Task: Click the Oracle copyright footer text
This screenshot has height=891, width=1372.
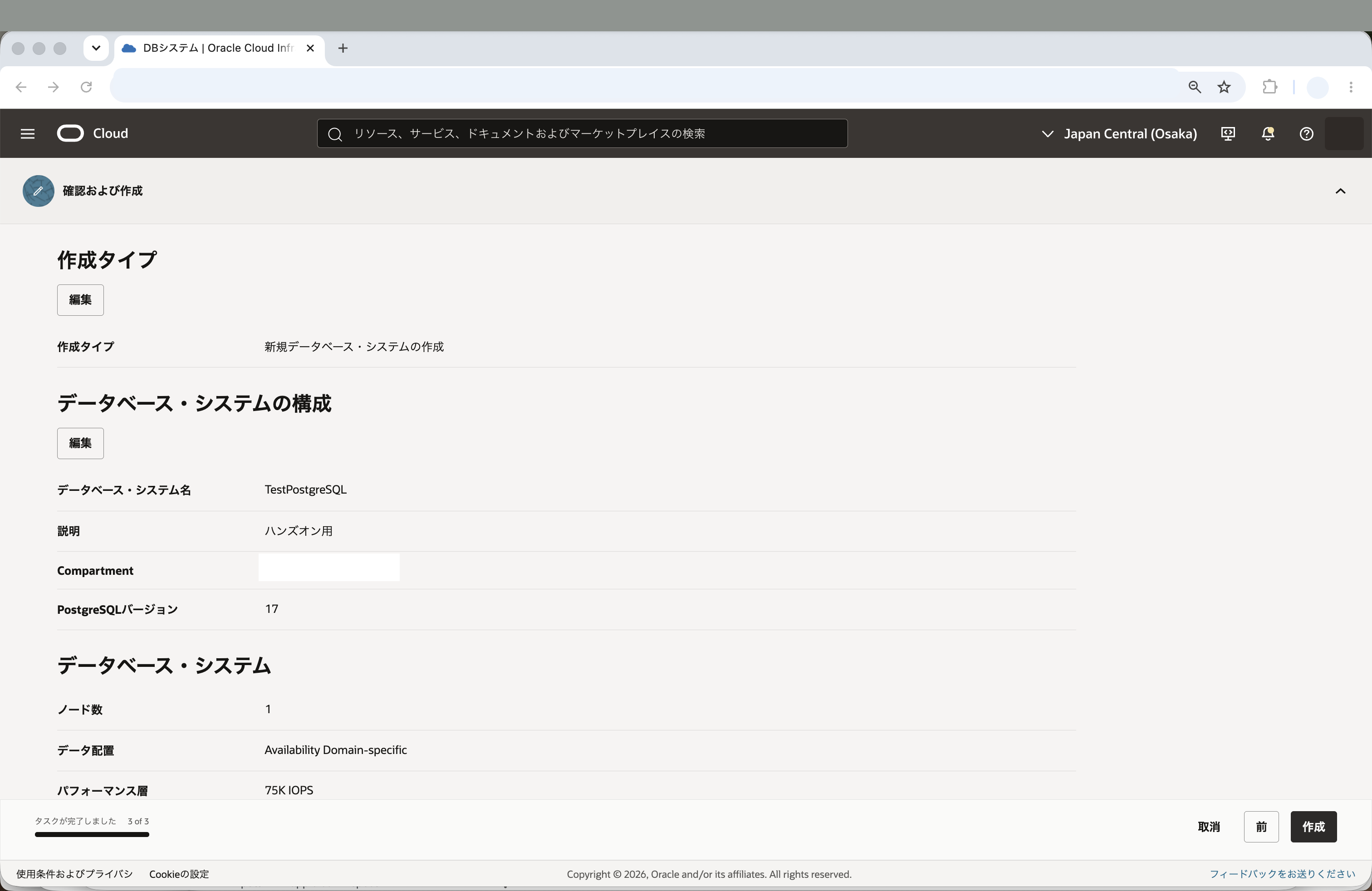Action: [x=709, y=874]
